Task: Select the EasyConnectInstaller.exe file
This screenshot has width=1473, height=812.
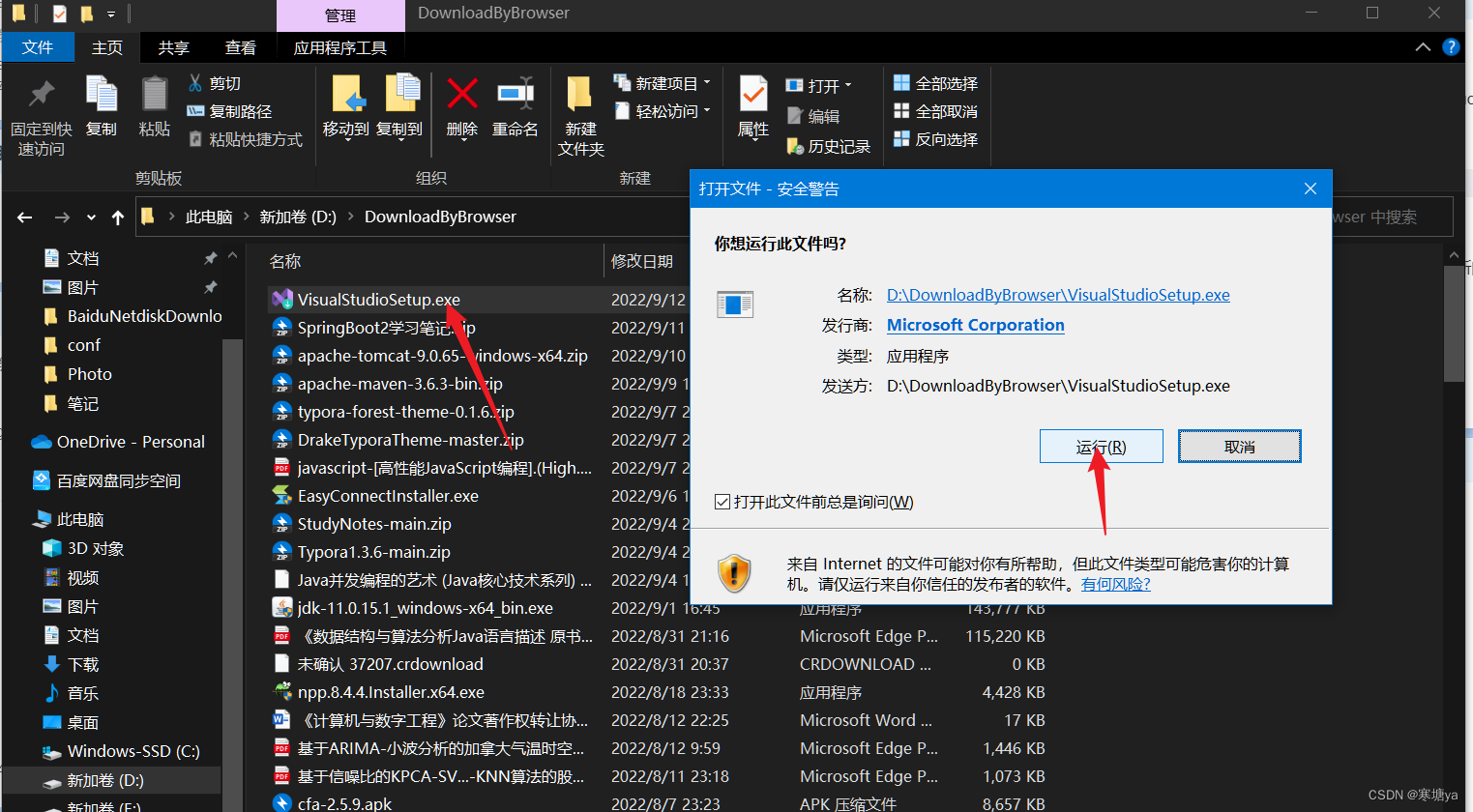Action: click(388, 496)
